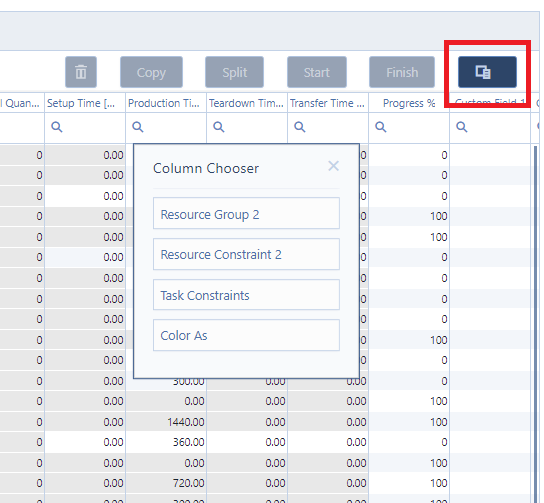Image resolution: width=544 pixels, height=503 pixels.
Task: Sort by Progress % column header
Action: pyautogui.click(x=409, y=103)
